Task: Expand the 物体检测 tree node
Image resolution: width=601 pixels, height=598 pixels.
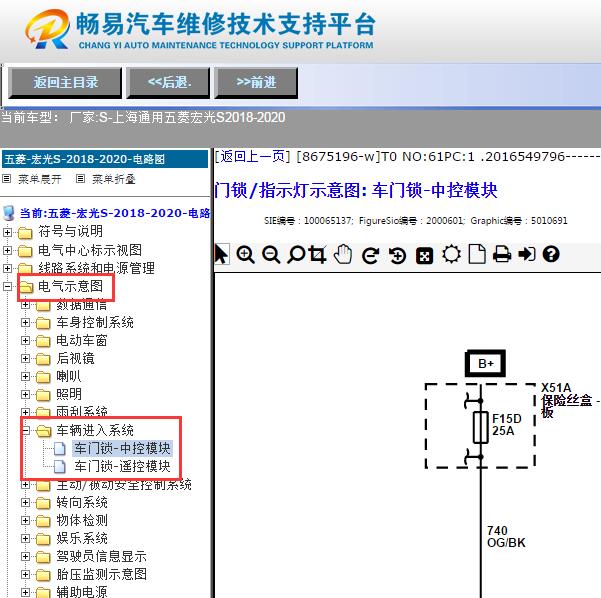Action: [25, 520]
